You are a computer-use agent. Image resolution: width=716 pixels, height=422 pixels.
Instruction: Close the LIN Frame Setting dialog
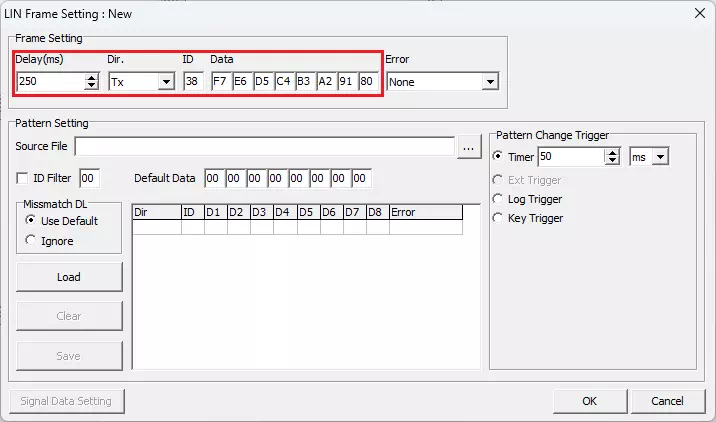(697, 14)
